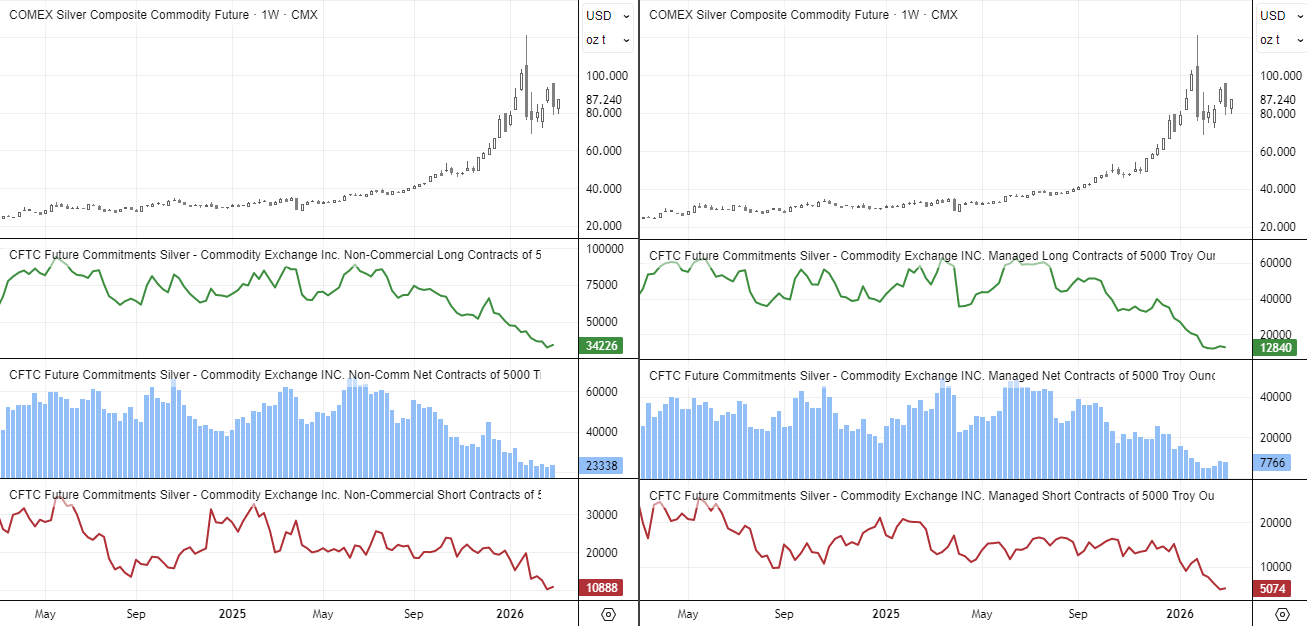Click the 87.240 price label in left chart
Image resolution: width=1307 pixels, height=626 pixels.
coord(605,100)
